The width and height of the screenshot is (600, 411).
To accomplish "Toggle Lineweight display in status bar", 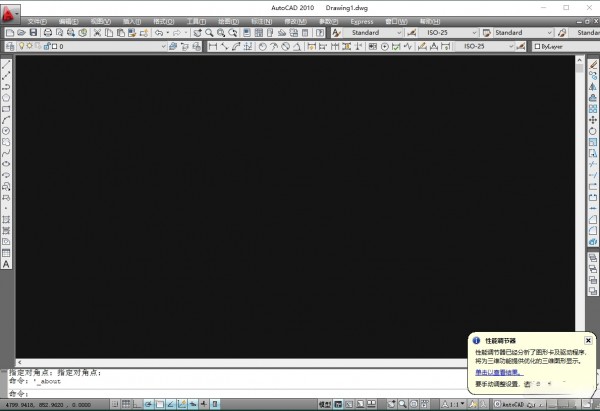I will point(204,404).
